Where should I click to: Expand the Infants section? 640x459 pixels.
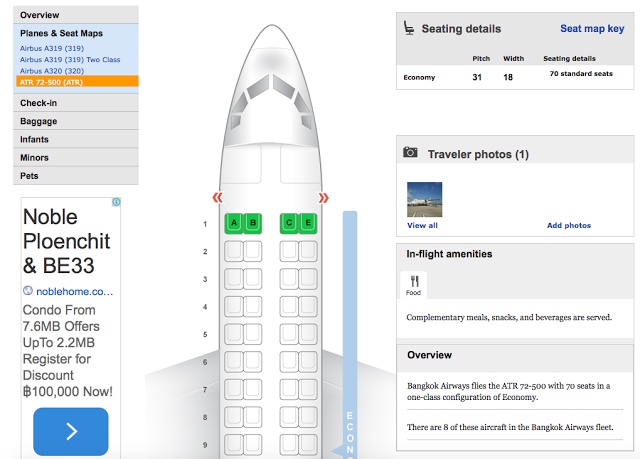[x=35, y=139]
